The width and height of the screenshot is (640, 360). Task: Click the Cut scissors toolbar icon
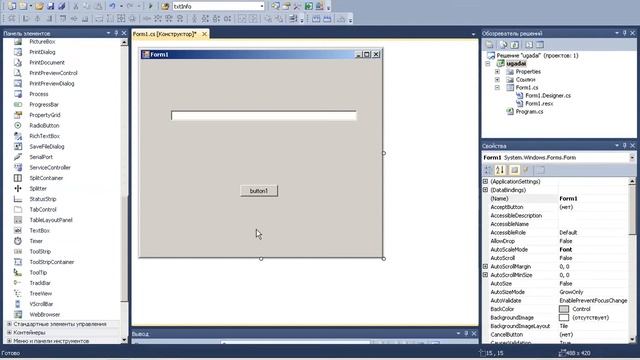tap(76, 6)
